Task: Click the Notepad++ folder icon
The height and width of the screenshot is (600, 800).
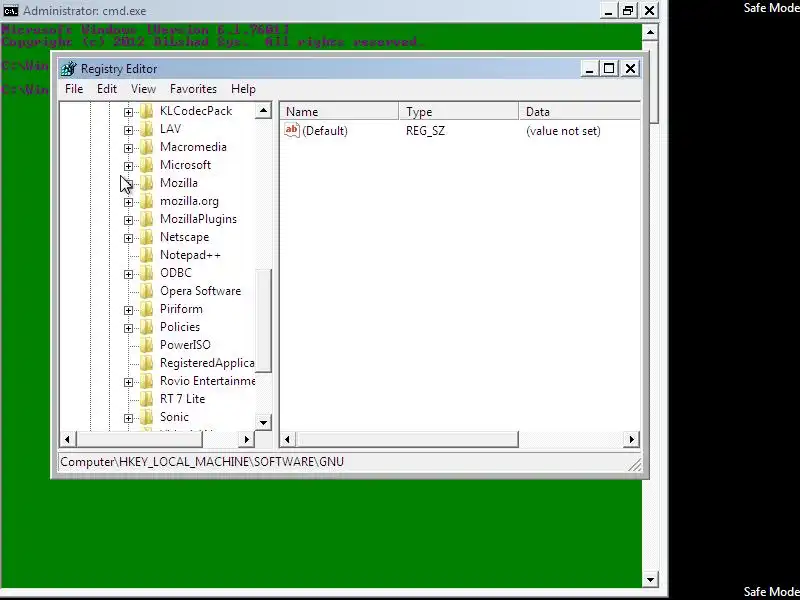Action: (x=146, y=255)
